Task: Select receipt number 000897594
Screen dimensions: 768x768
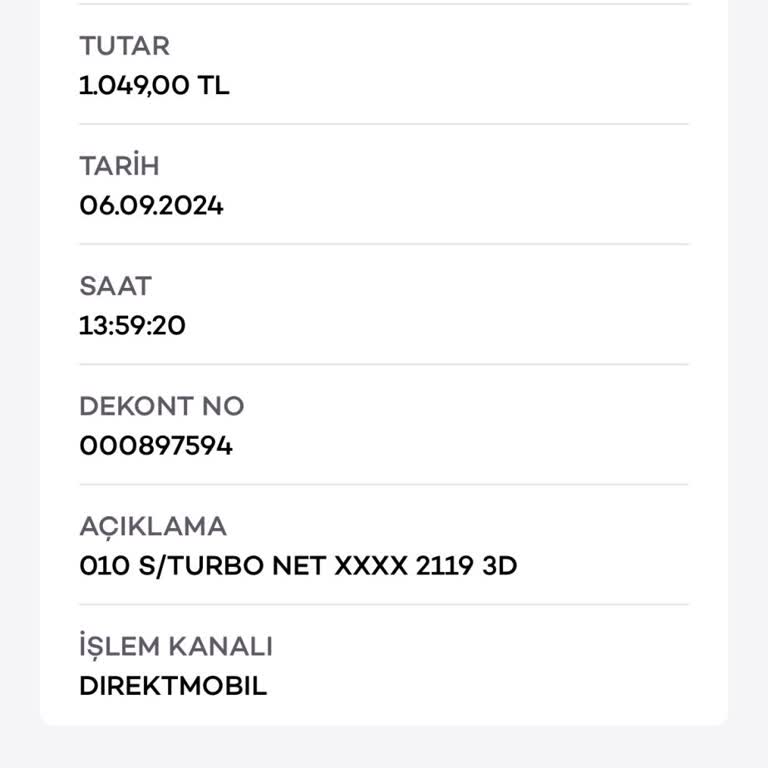Action: coord(156,446)
